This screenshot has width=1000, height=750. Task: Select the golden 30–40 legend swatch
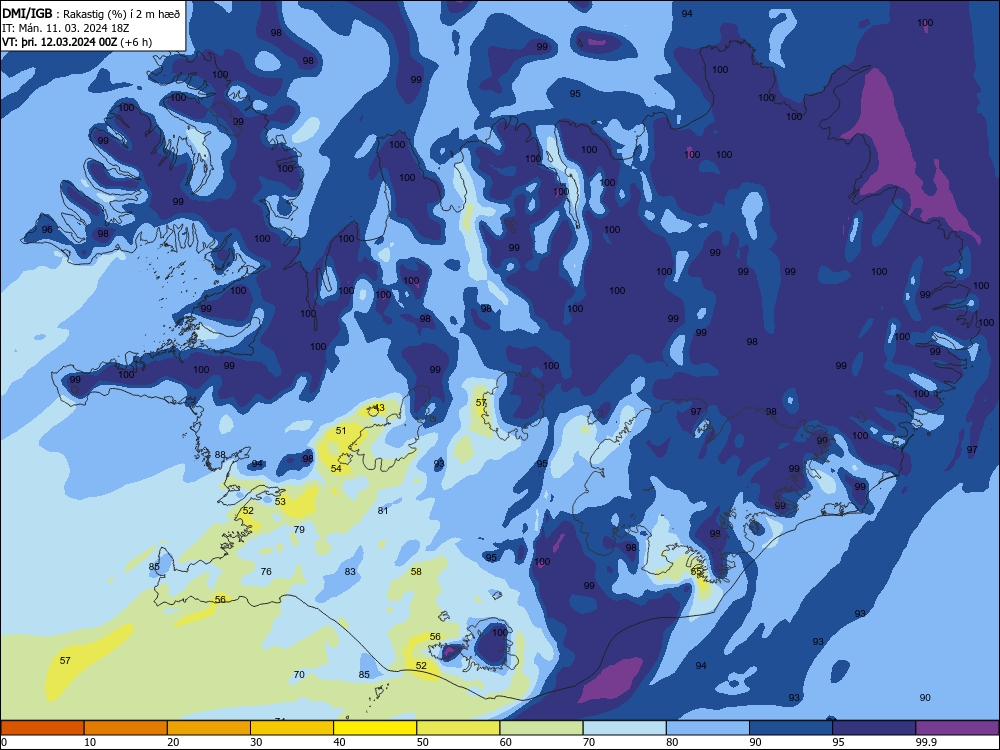point(292,728)
